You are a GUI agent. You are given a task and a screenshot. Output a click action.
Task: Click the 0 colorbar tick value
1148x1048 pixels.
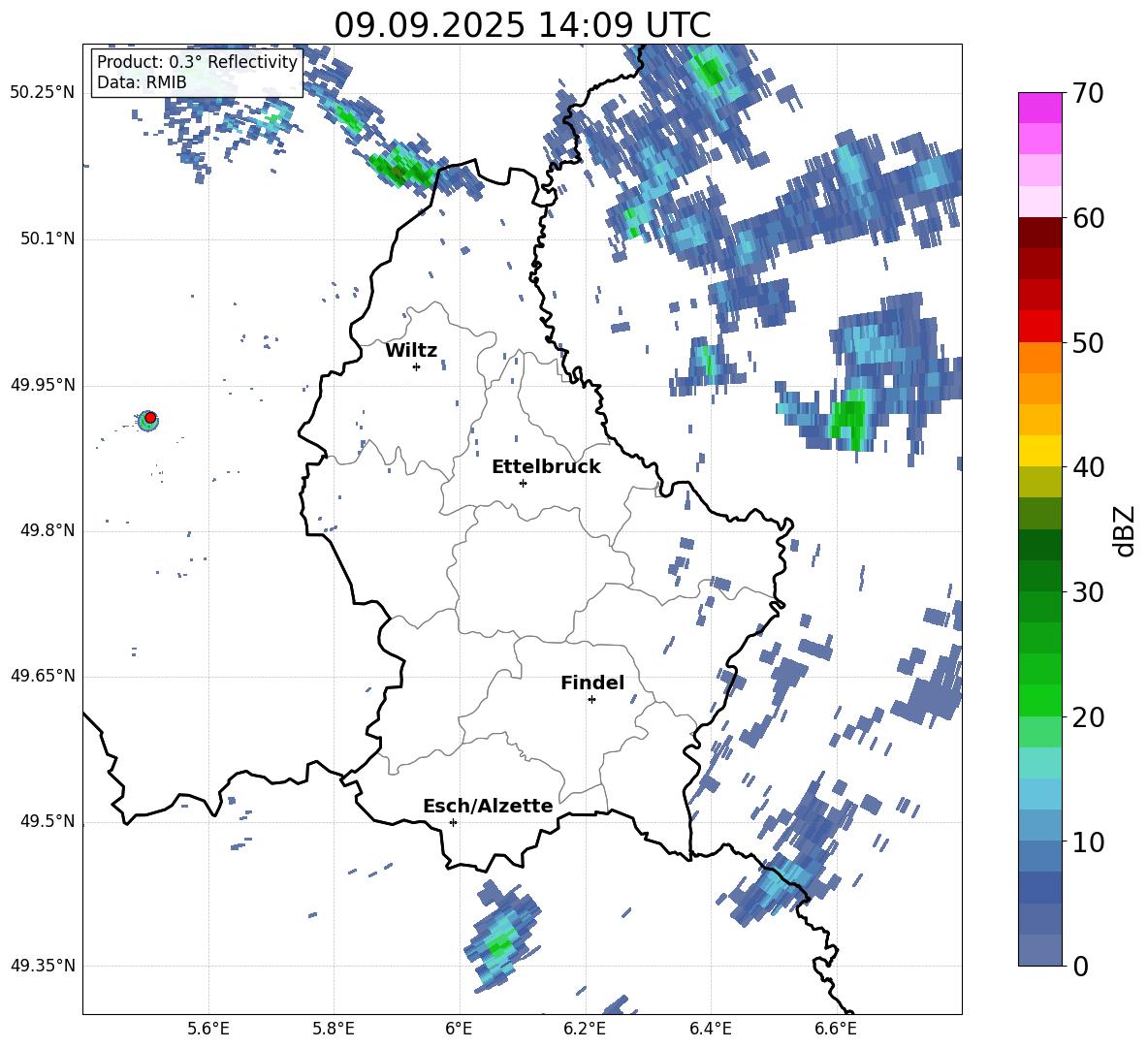pos(1080,966)
